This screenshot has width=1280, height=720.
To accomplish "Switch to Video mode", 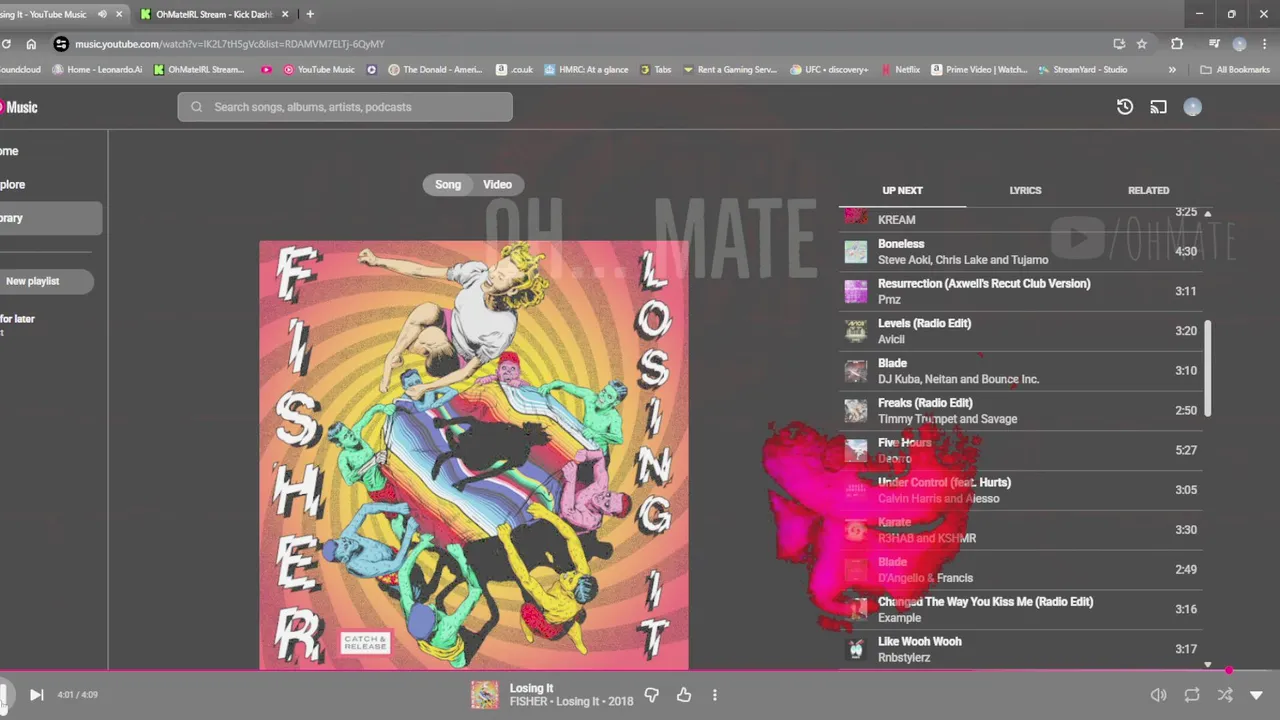I will coord(497,184).
